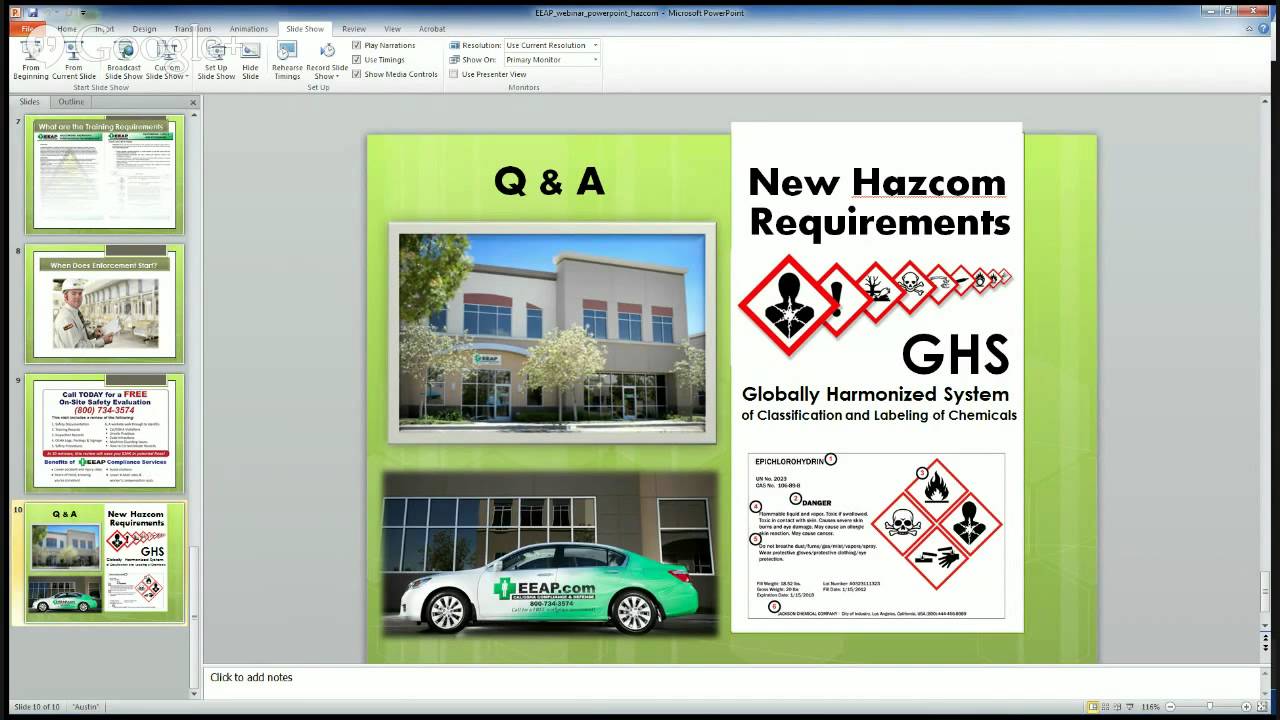Viewport: 1280px width, 720px height.
Task: Click the Hide Slide button
Action: [x=250, y=60]
